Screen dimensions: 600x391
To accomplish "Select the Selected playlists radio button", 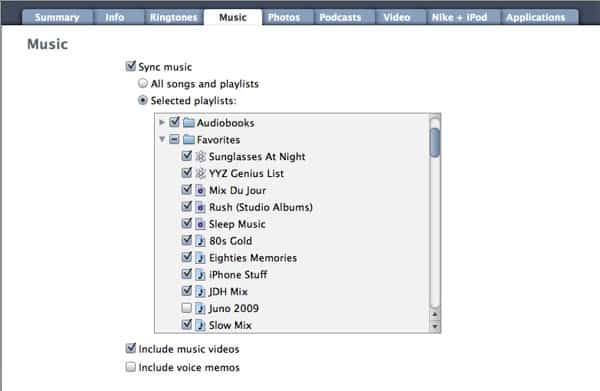I will tap(143, 100).
